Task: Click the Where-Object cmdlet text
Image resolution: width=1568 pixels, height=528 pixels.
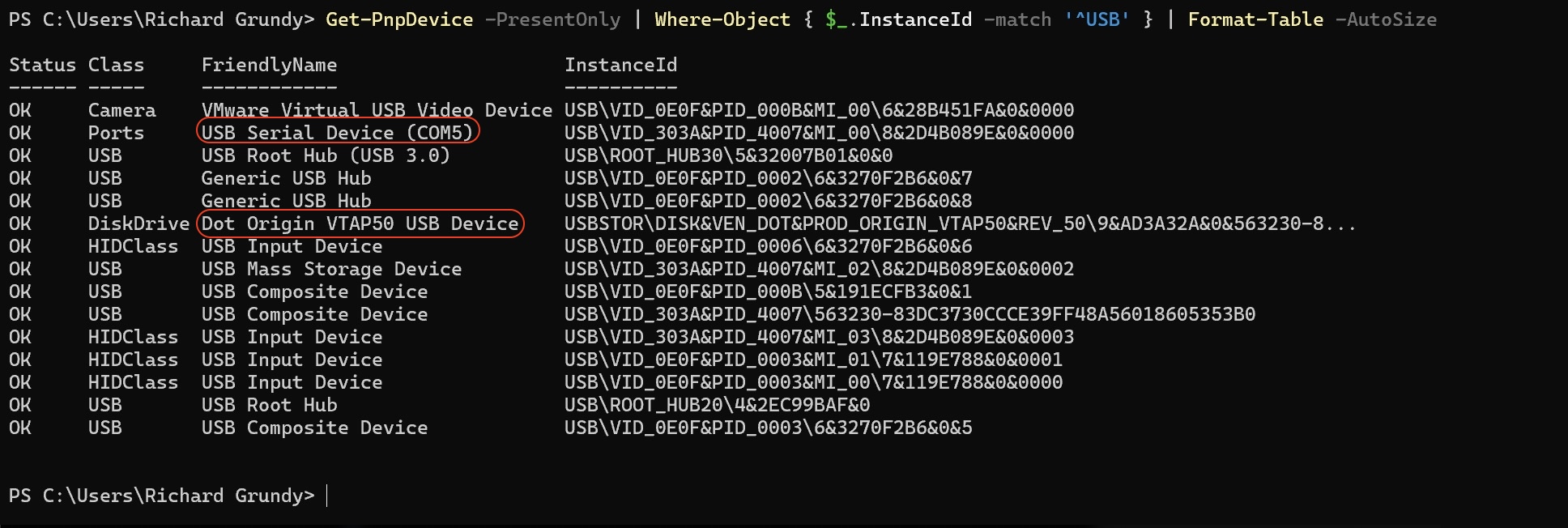Action: click(722, 19)
